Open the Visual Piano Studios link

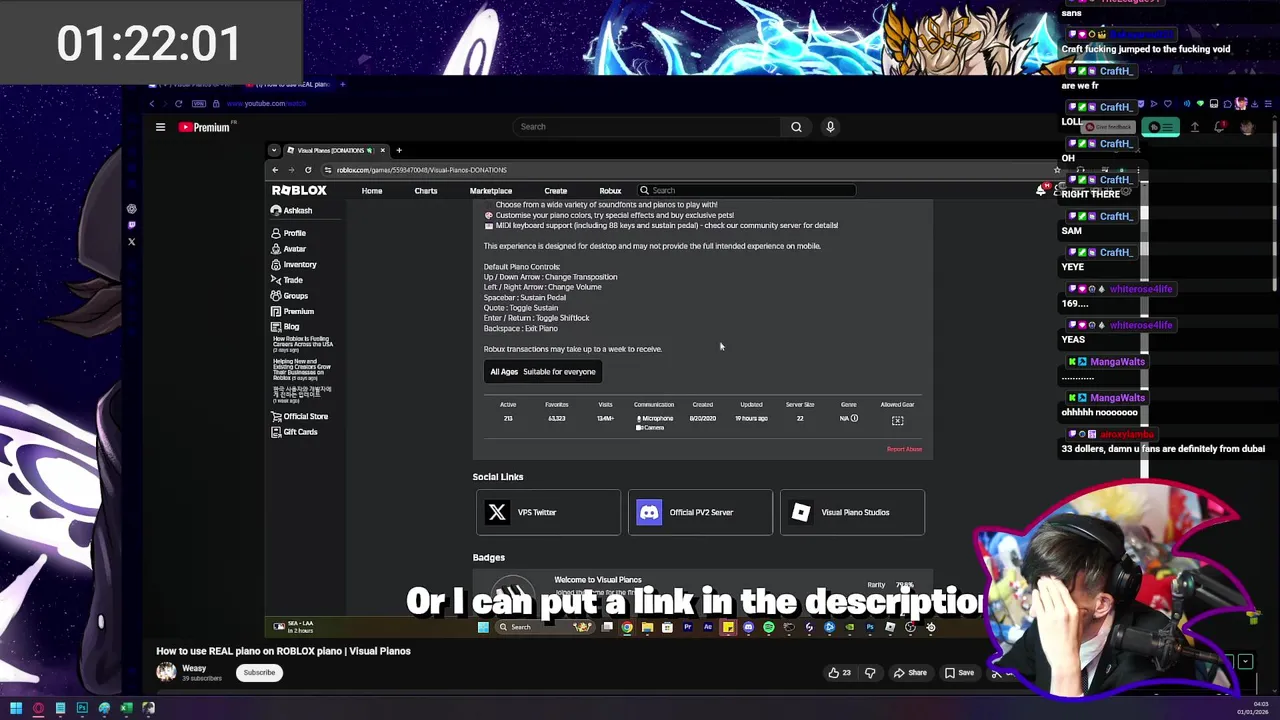(852, 512)
